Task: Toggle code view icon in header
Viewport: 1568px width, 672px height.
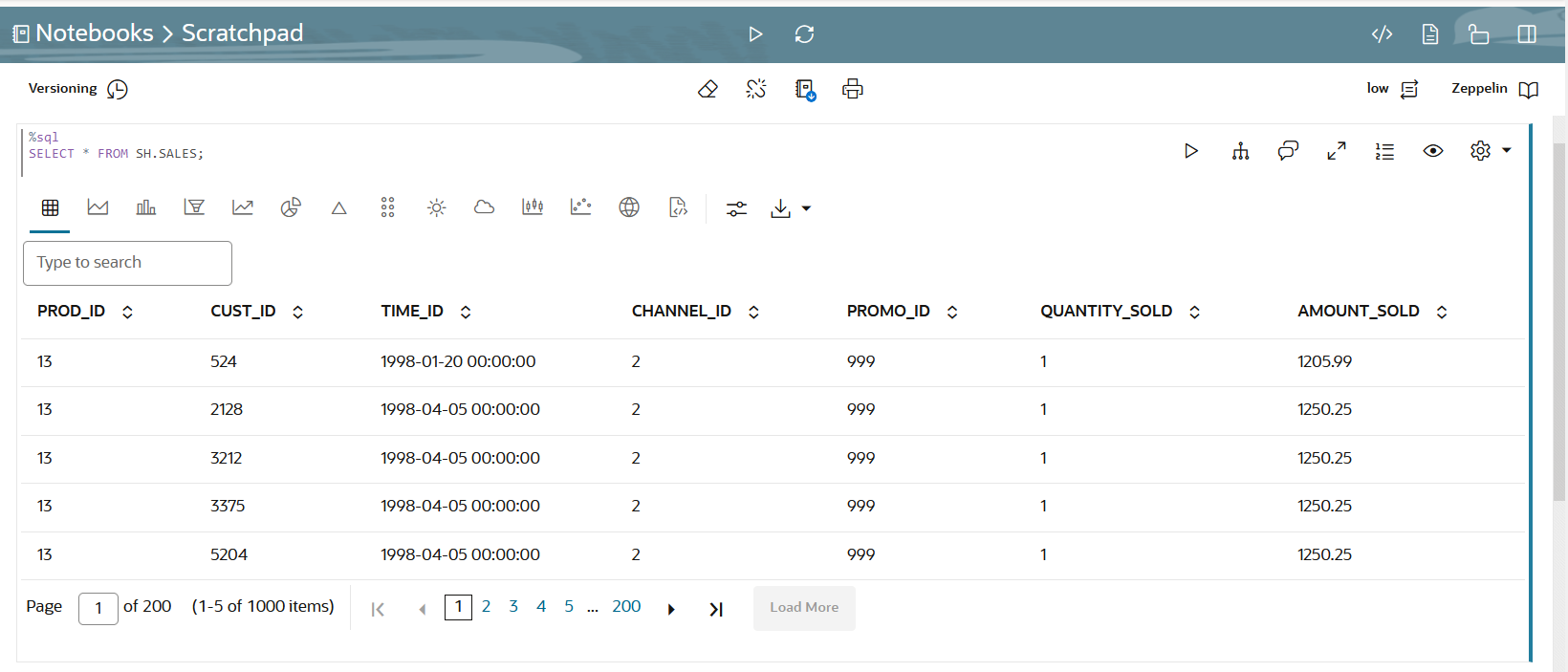Action: tap(1382, 34)
